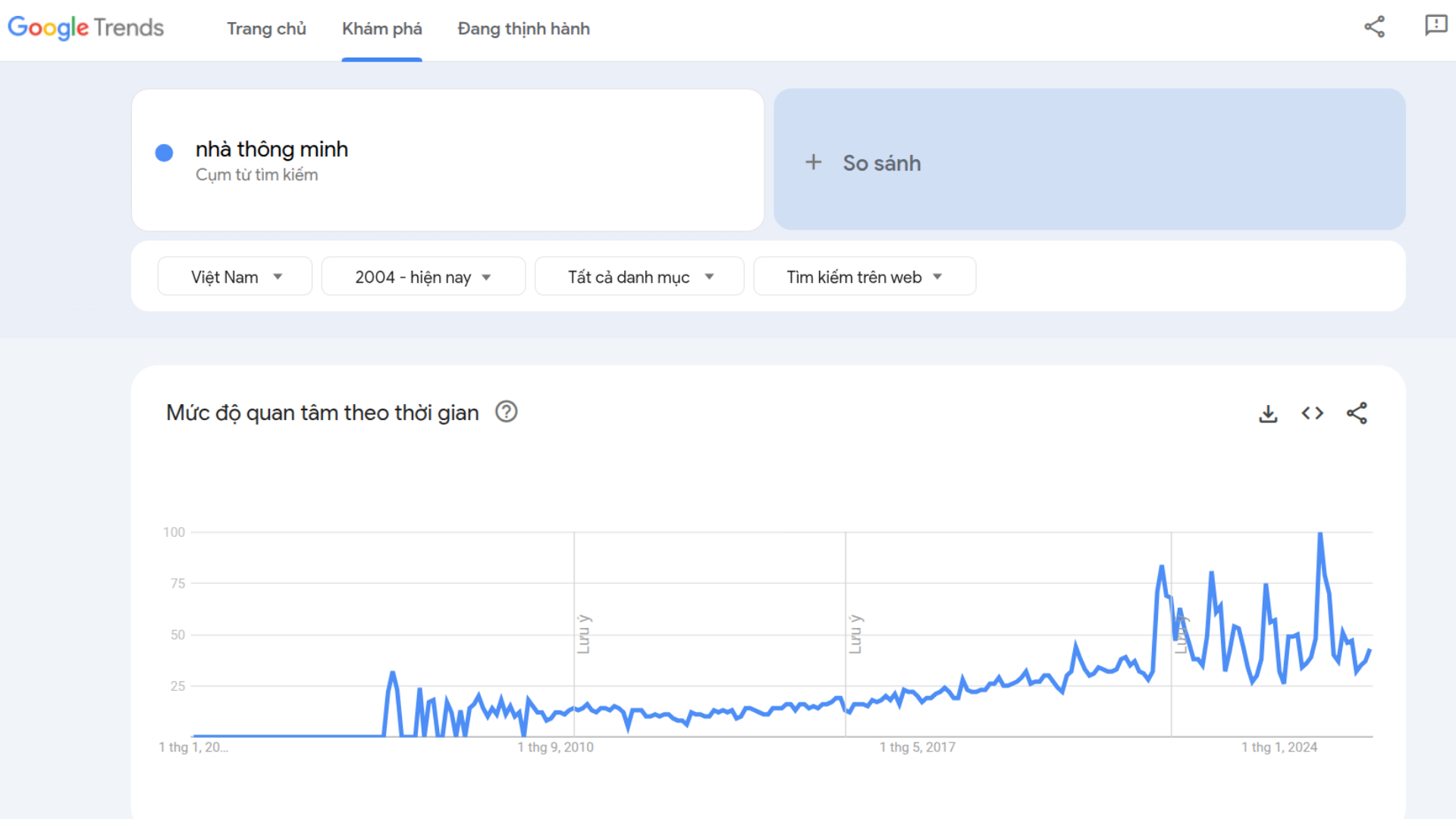Select the Khám phá tab

(381, 29)
